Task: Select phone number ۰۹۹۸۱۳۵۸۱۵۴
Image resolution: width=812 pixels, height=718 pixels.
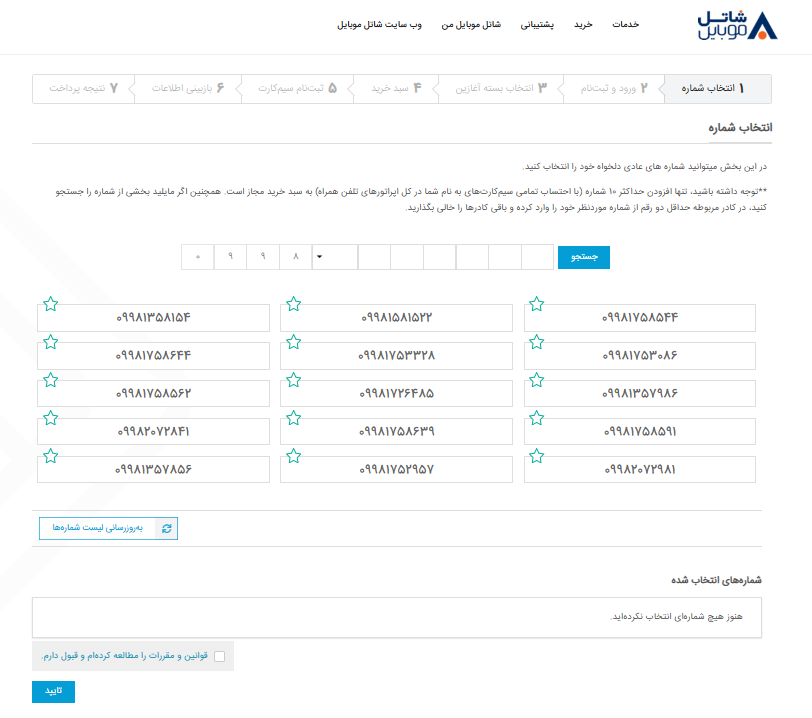Action: (153, 318)
